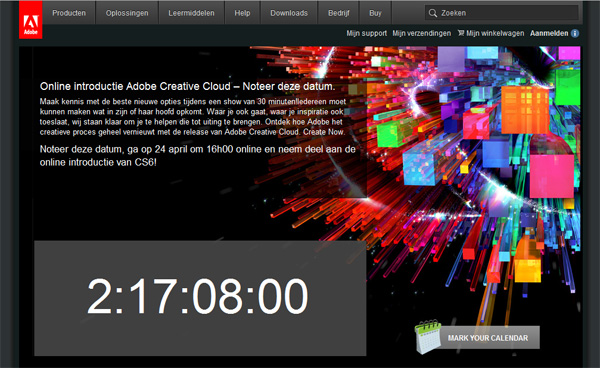Open the Producten menu
Screen dimensions: 600x368
point(69,13)
